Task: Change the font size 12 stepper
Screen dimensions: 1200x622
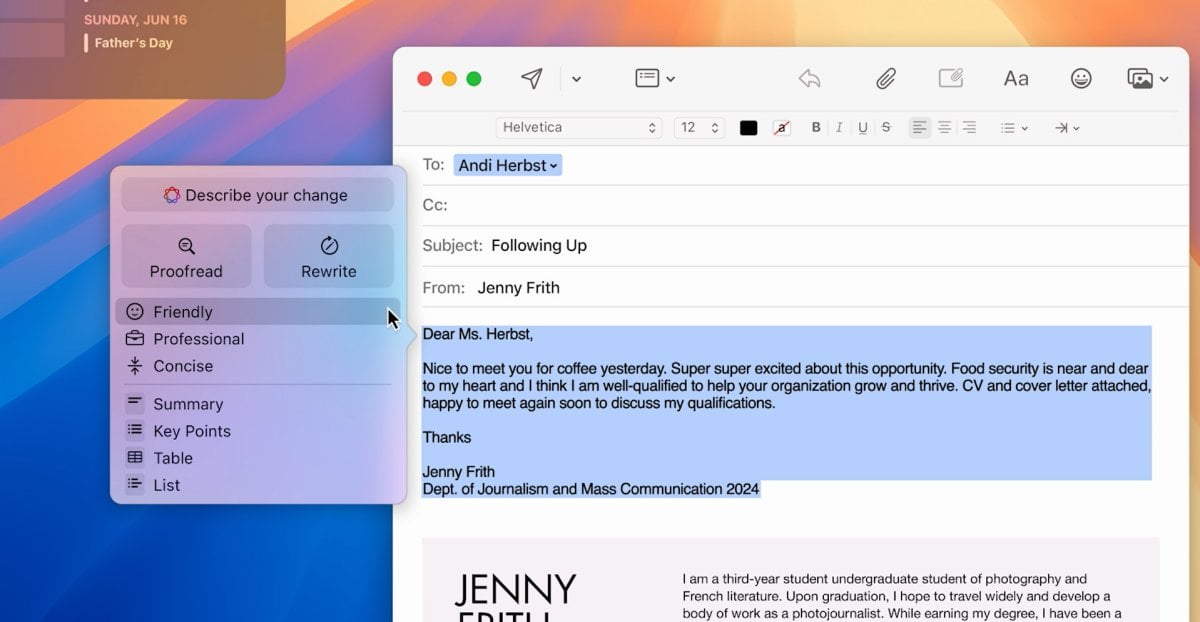Action: pyautogui.click(x=700, y=127)
